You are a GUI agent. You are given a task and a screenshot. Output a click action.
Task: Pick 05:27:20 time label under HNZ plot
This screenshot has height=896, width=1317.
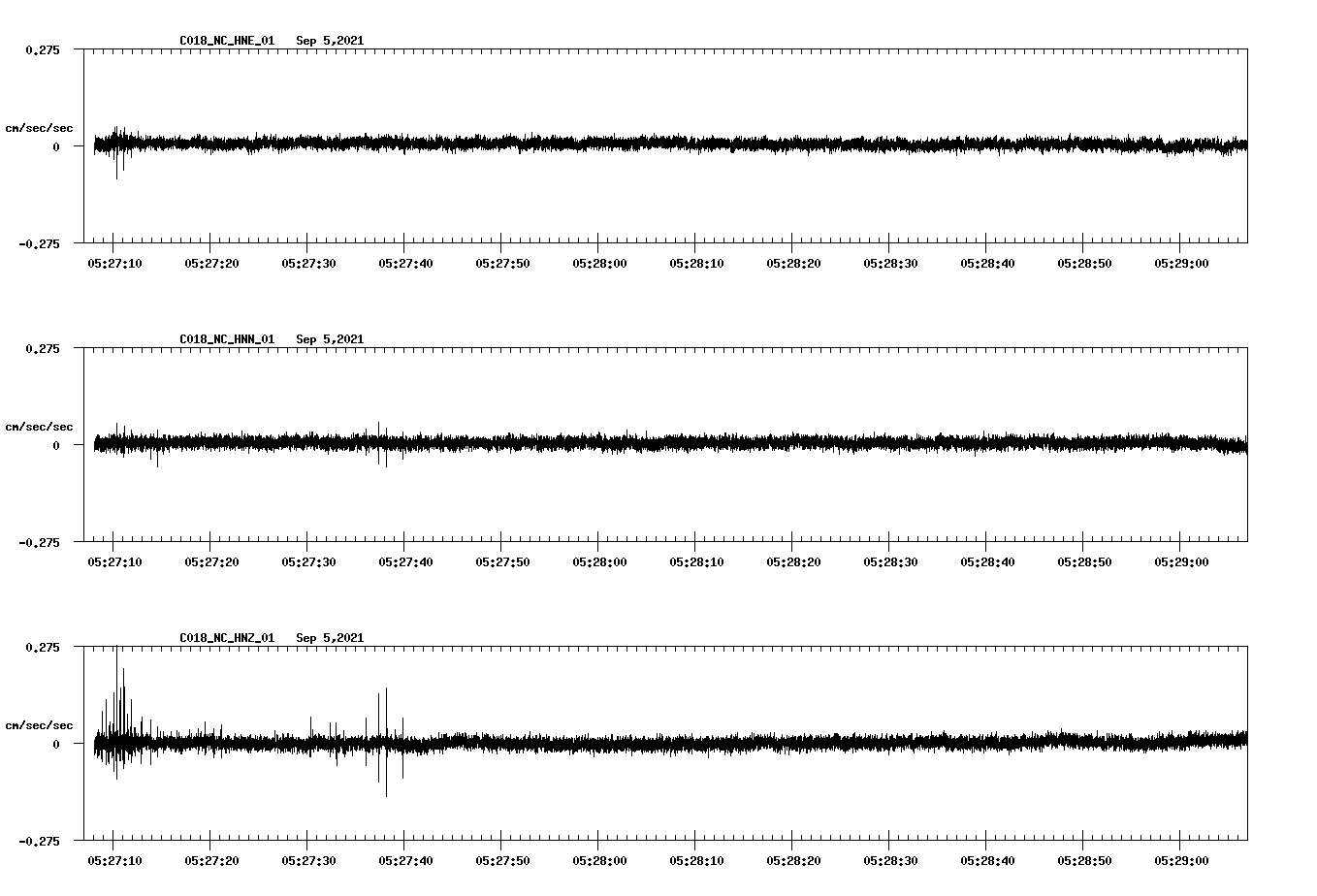coord(211,860)
